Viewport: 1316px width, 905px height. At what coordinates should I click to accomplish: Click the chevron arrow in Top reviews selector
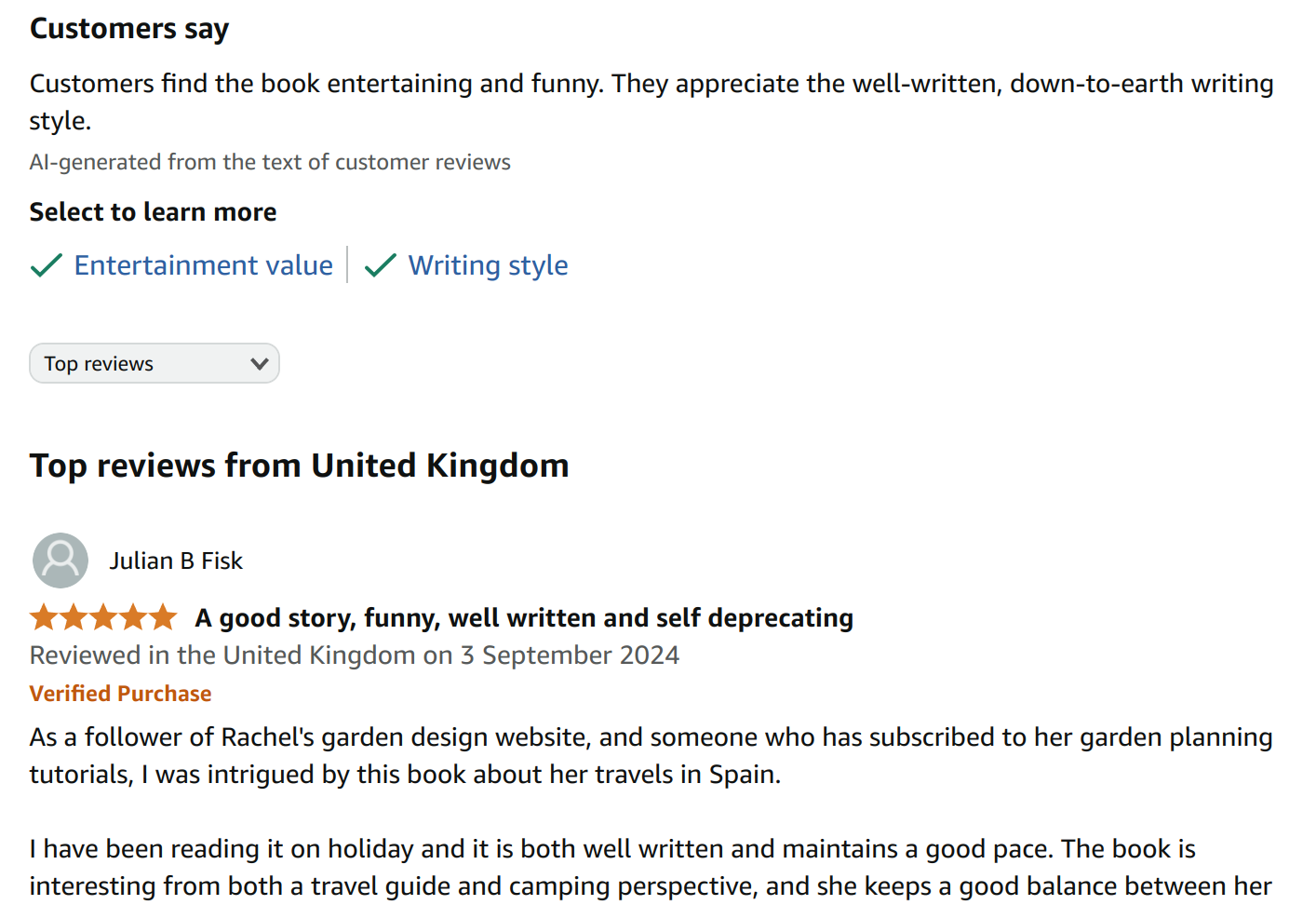(x=260, y=364)
